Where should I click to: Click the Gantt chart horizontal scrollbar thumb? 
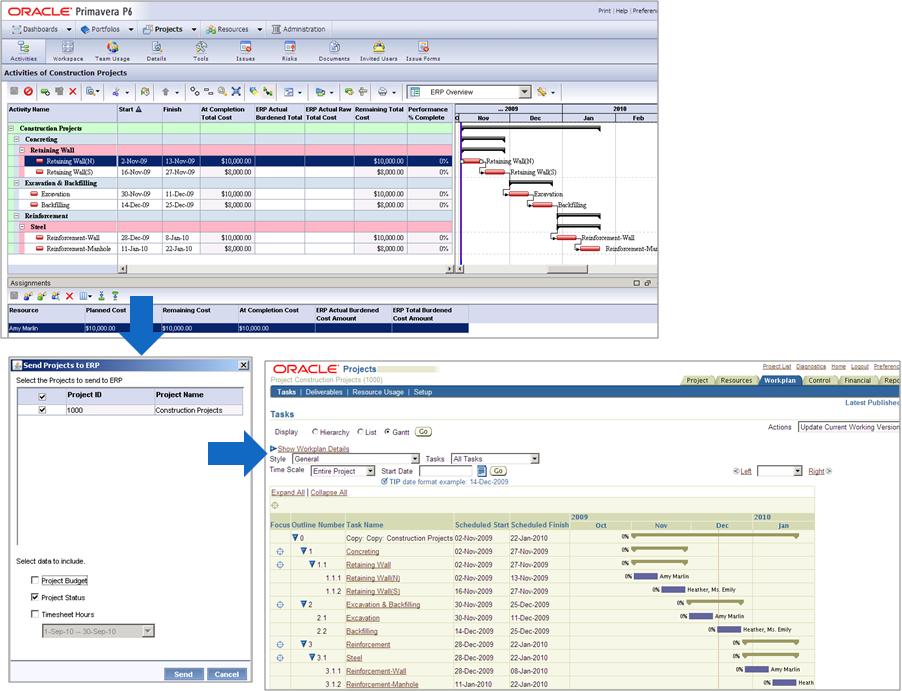[x=567, y=269]
